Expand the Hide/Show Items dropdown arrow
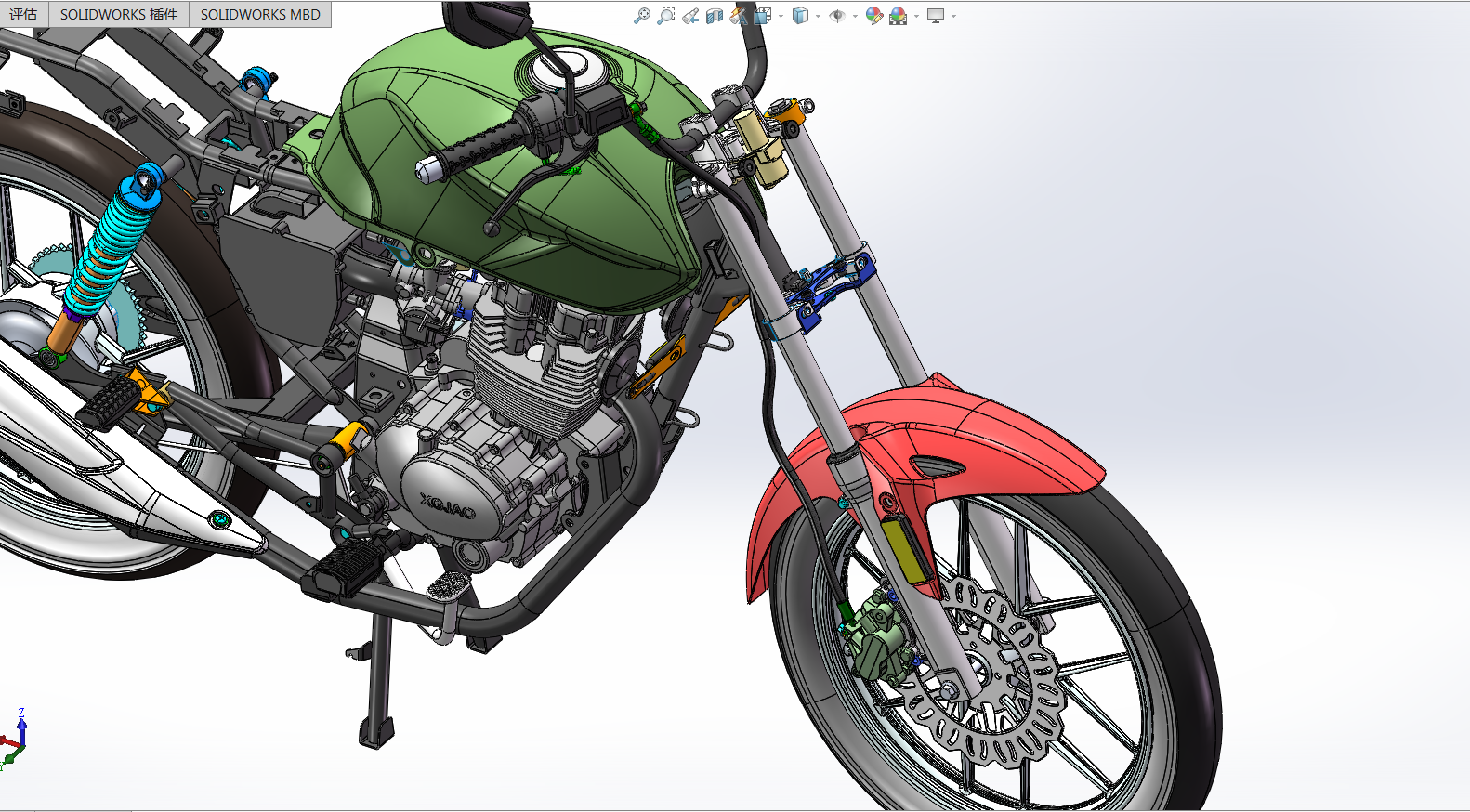 855,16
